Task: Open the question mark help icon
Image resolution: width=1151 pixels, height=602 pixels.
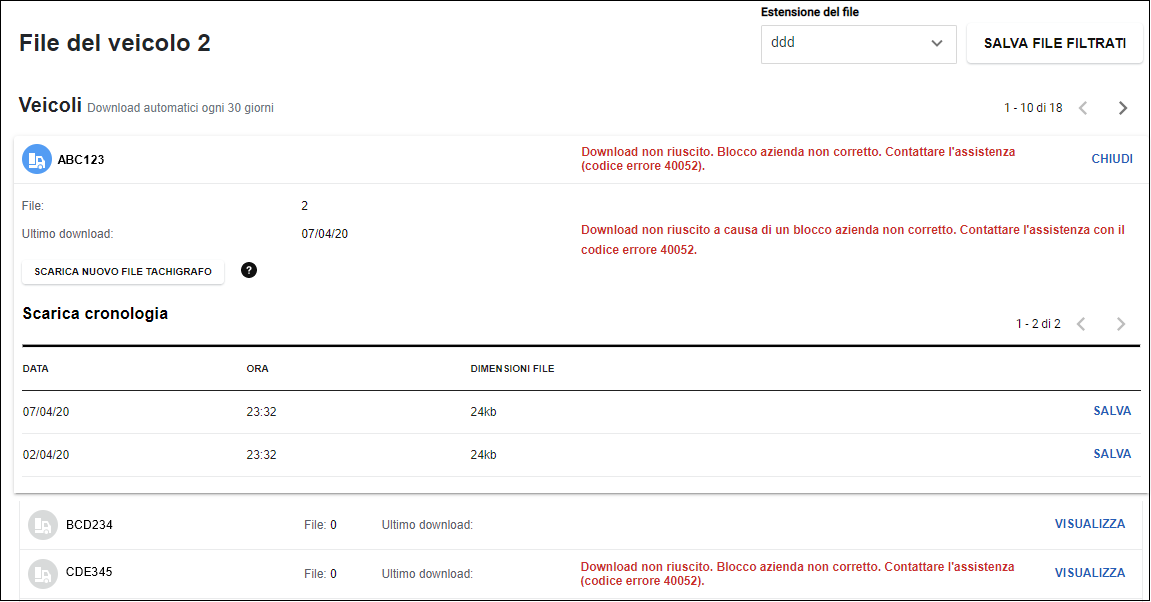Action: (x=249, y=270)
